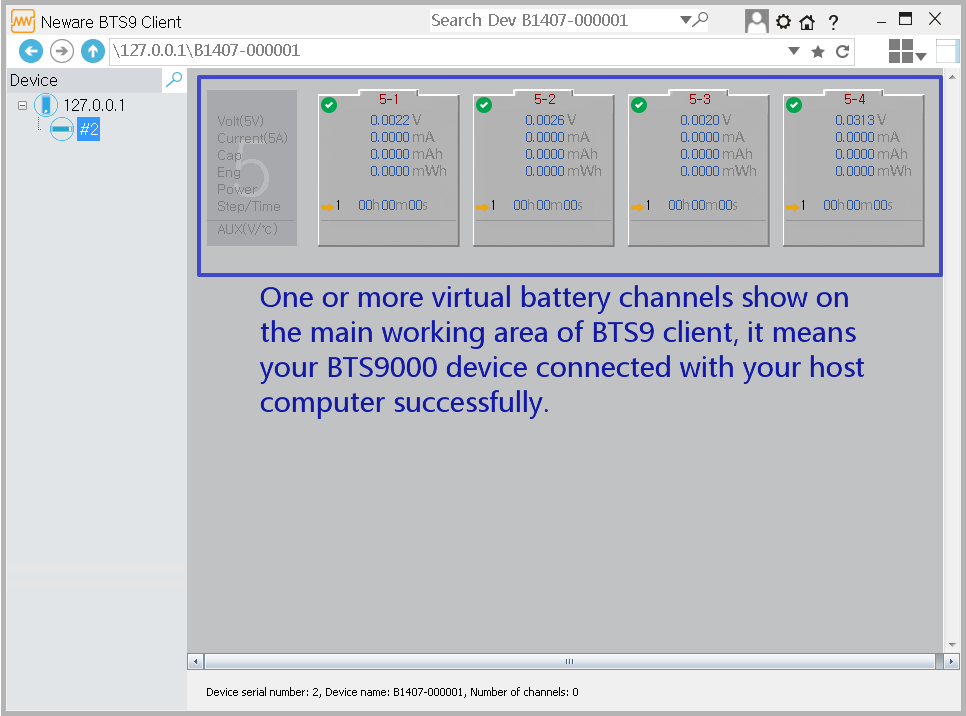Click the orange step arrow on channel 5-1
Screen dimensions: 966x716
[327, 207]
